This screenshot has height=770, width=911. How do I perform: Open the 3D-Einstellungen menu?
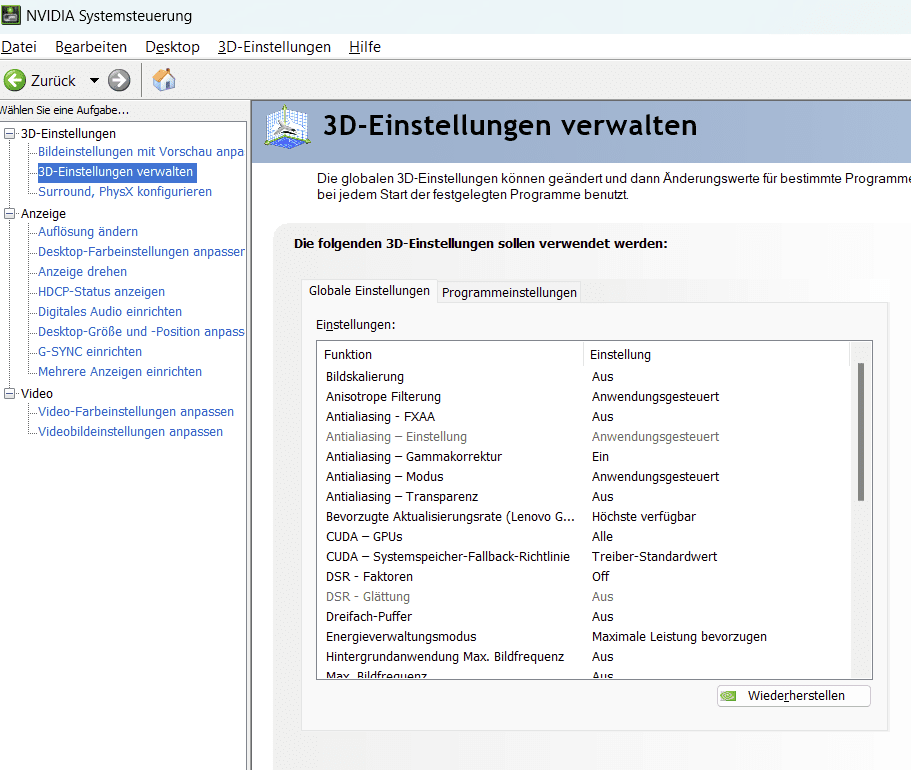pyautogui.click(x=274, y=47)
